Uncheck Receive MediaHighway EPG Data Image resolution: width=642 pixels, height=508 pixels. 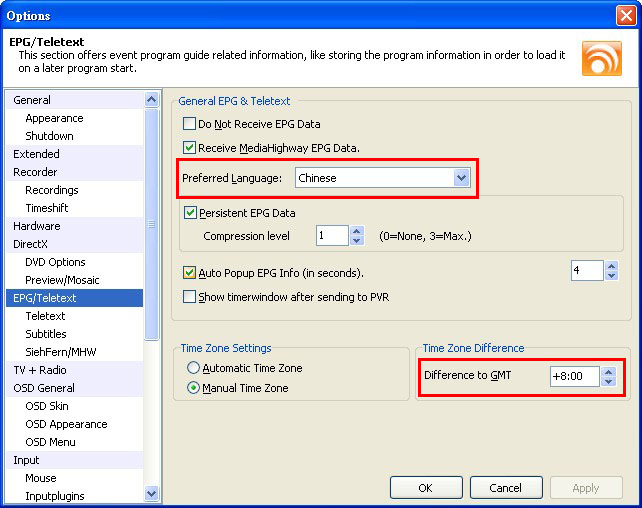(190, 148)
